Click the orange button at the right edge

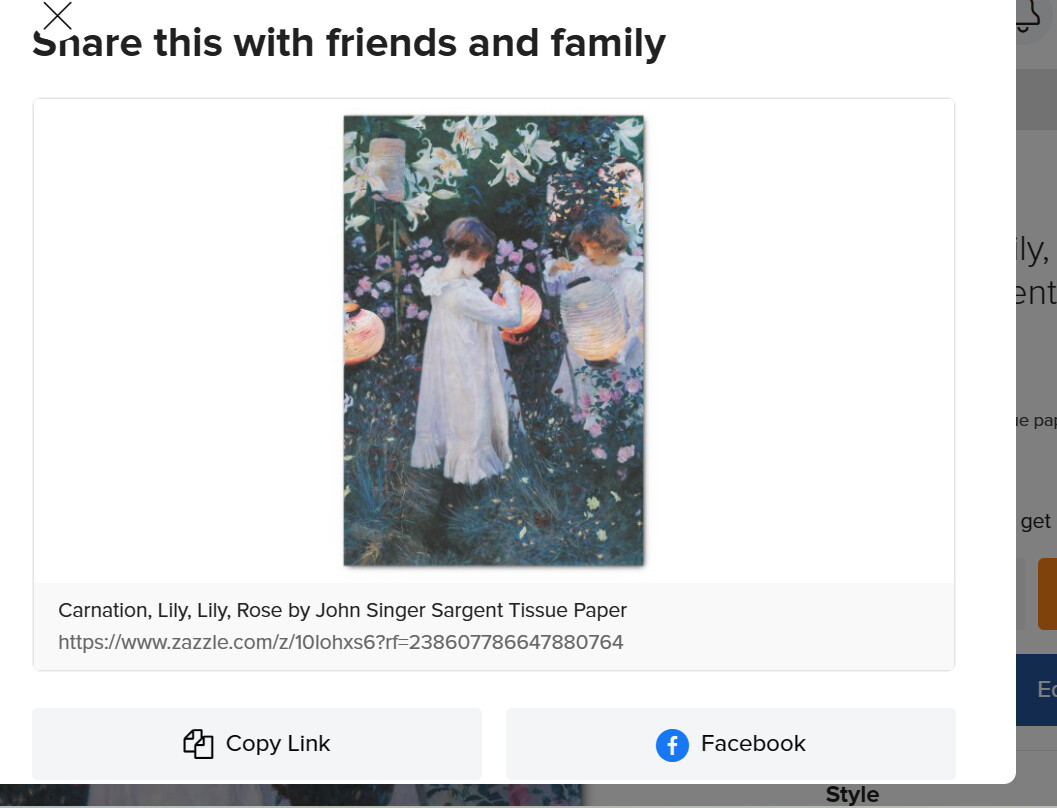point(1048,594)
